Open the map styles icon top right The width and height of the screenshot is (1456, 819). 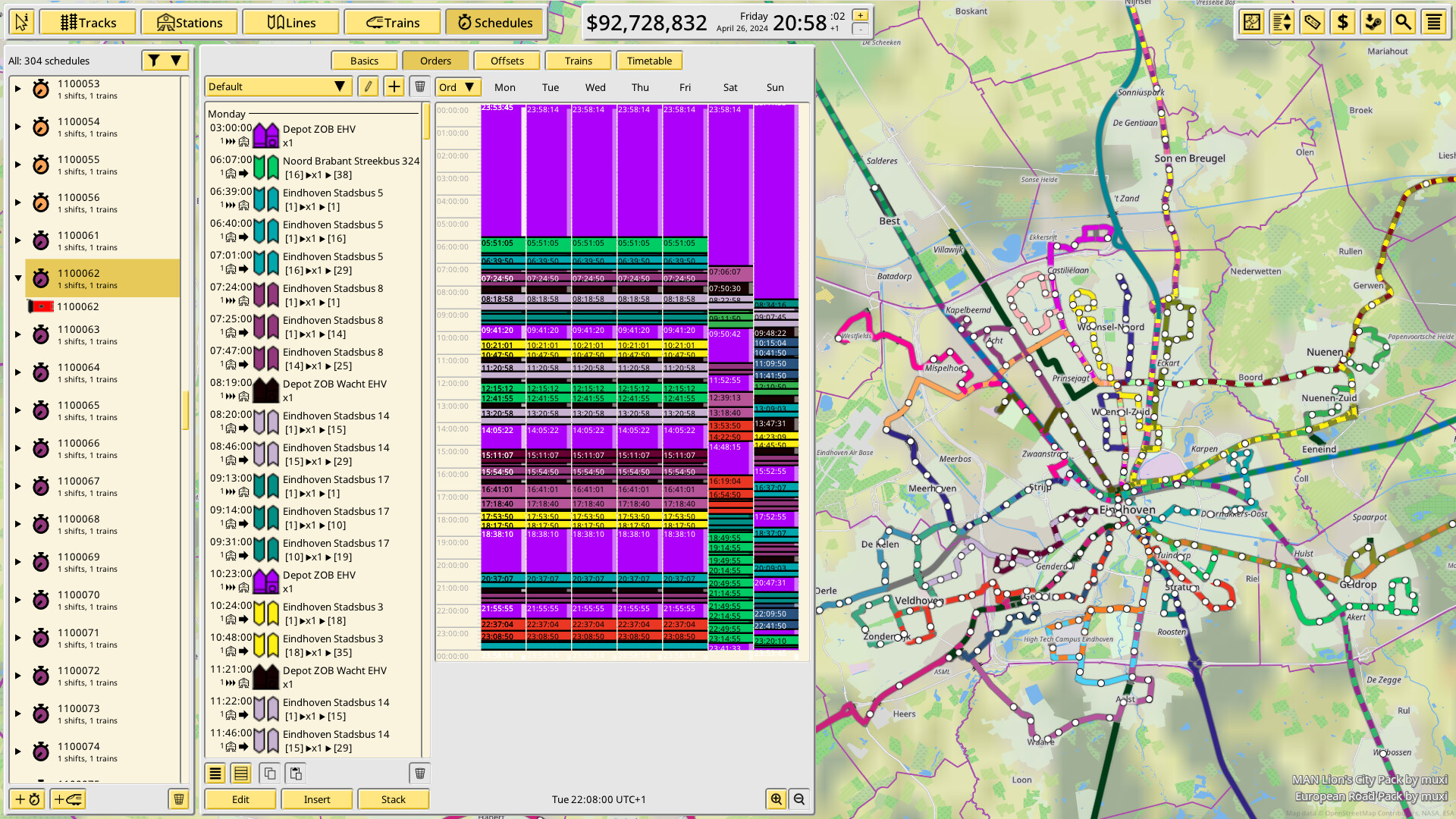pyautogui.click(x=1251, y=22)
